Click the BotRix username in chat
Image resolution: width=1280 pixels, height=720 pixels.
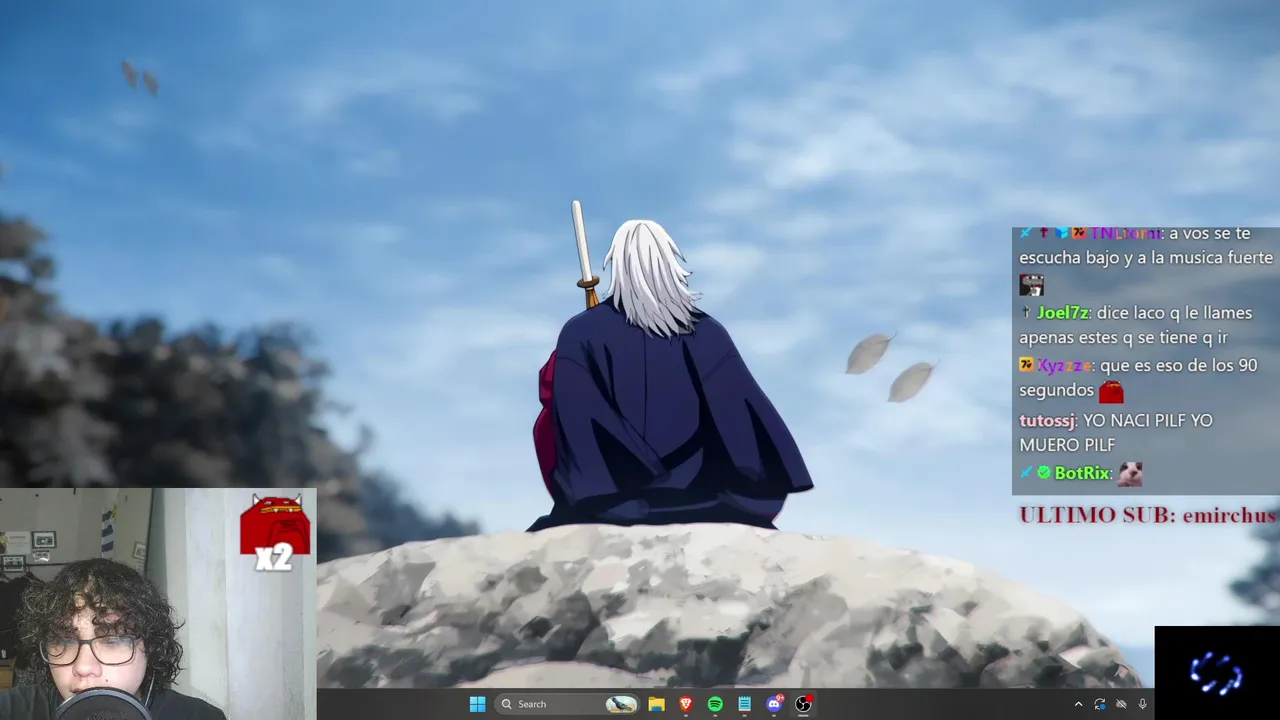[1082, 473]
